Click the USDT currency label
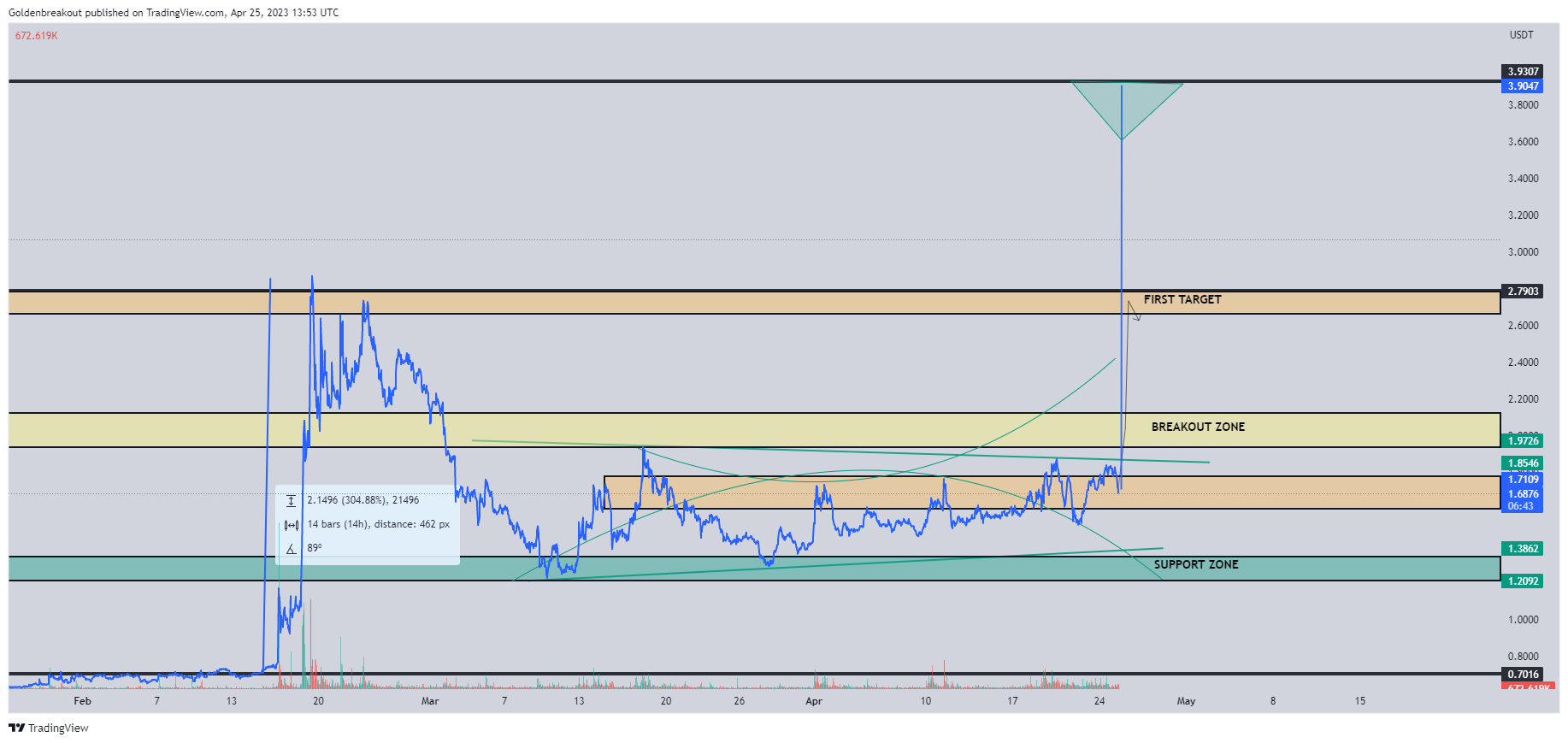Screen dimensions: 1568x743 click(1521, 35)
